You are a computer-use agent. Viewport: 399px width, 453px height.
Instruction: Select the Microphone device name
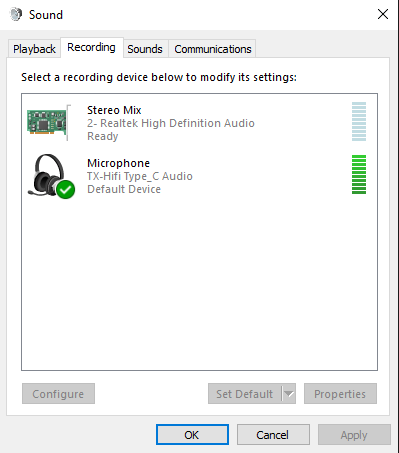tap(118, 163)
